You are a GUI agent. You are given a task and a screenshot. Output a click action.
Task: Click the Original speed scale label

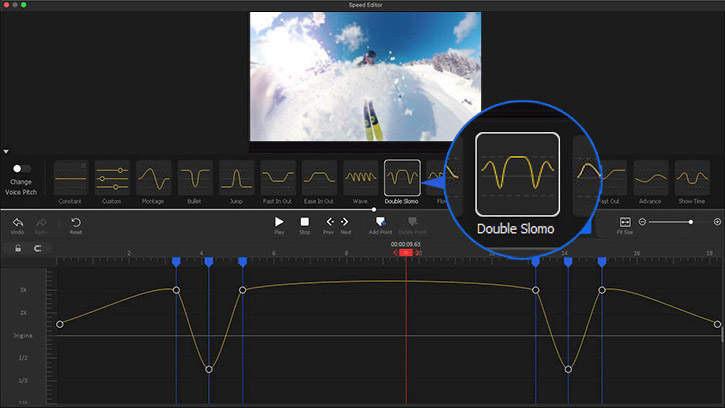click(x=23, y=335)
